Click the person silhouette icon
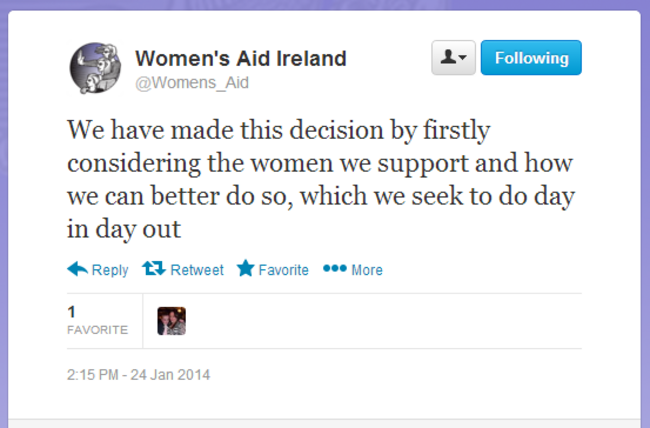 pyautogui.click(x=448, y=56)
